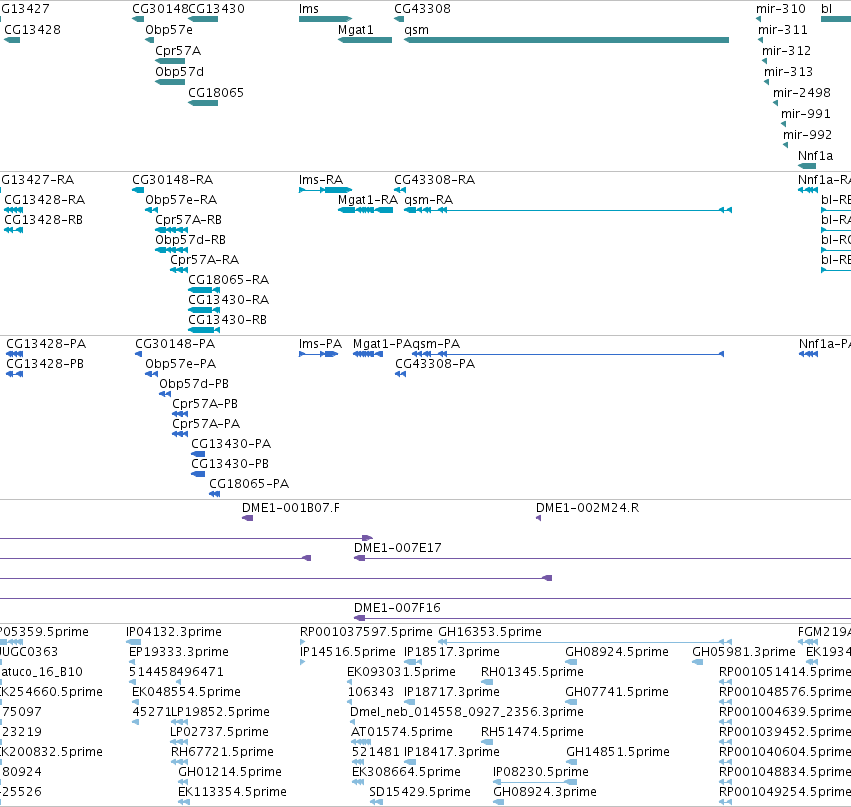The height and width of the screenshot is (807, 851).
Task: Click the RP001037597.5prime EST label
Action: (x=366, y=632)
